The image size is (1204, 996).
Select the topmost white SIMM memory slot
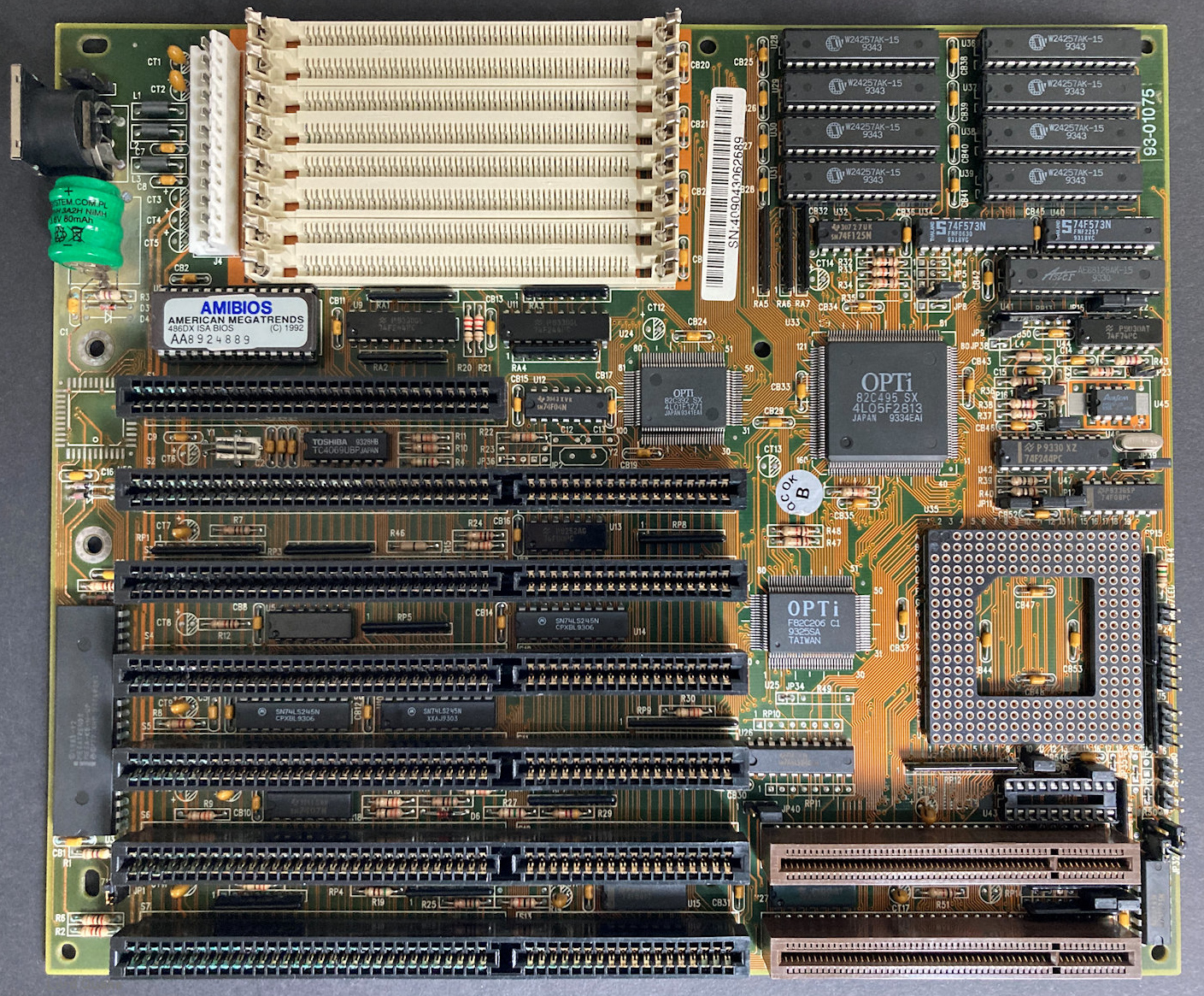pos(466,34)
